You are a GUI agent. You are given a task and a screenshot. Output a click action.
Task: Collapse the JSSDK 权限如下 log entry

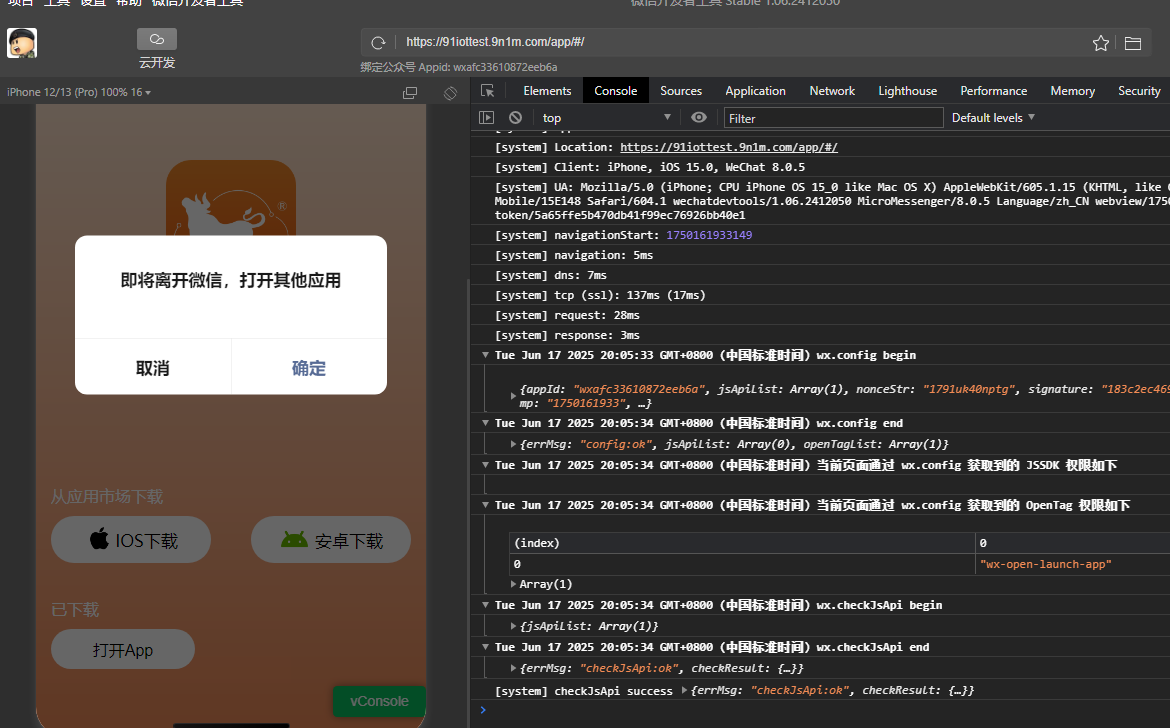point(485,465)
